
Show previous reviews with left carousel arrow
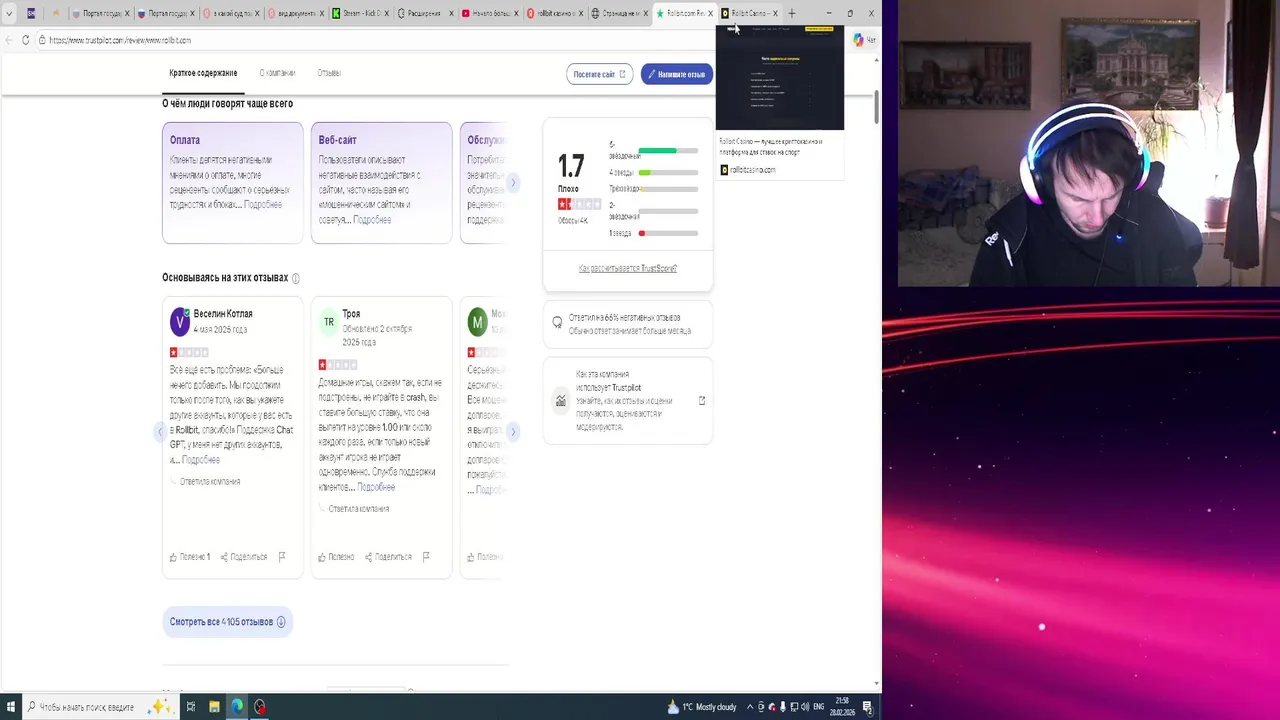point(159,432)
